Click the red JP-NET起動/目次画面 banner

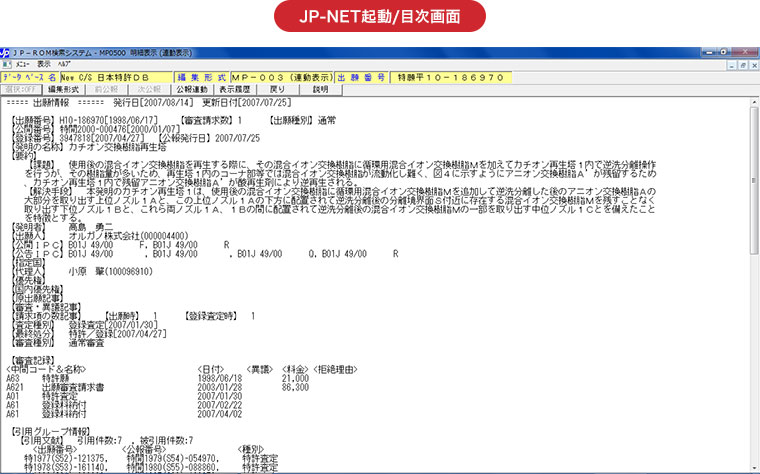pyautogui.click(x=380, y=18)
